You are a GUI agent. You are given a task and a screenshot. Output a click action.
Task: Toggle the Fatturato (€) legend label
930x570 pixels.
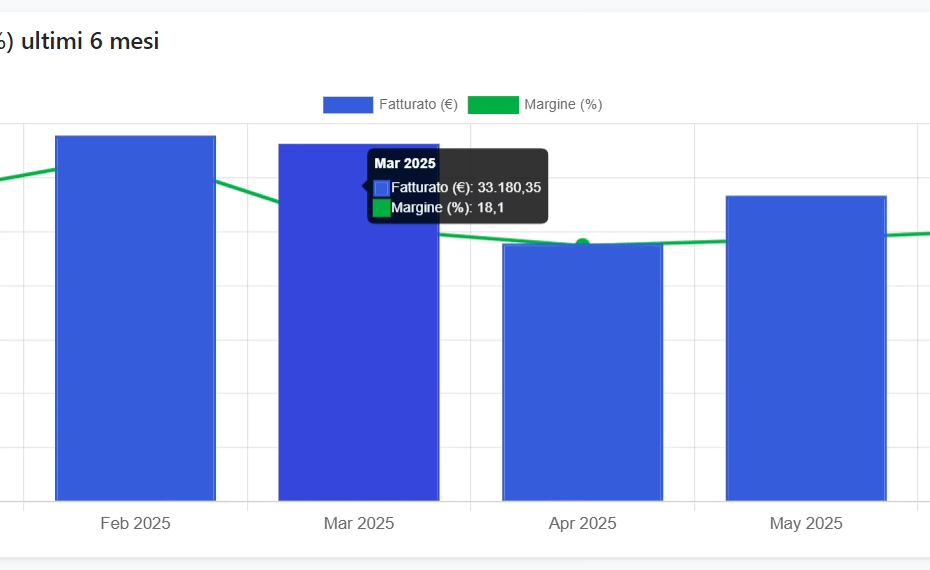click(418, 105)
